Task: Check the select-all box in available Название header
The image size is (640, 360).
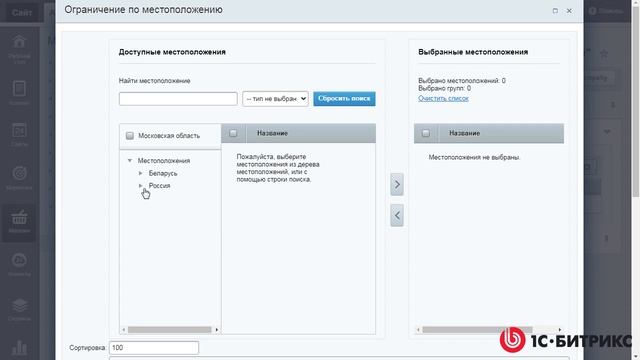Action: (x=233, y=133)
